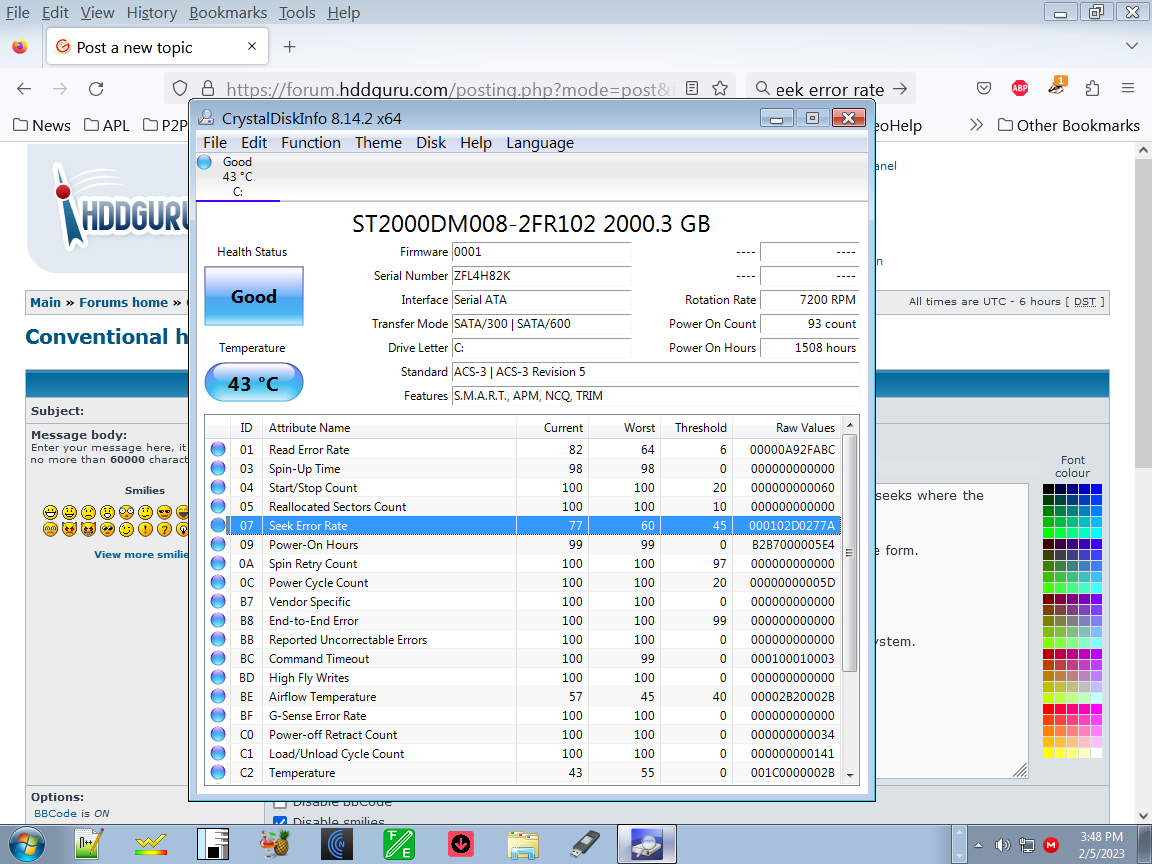Click the Serial Number field ZFL4H82K
The height and width of the screenshot is (864, 1152).
pos(541,276)
